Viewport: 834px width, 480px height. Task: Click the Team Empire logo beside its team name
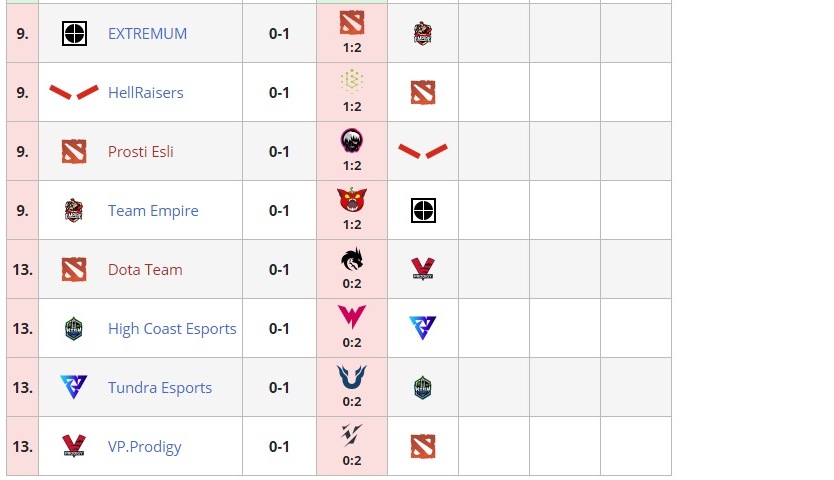point(74,211)
